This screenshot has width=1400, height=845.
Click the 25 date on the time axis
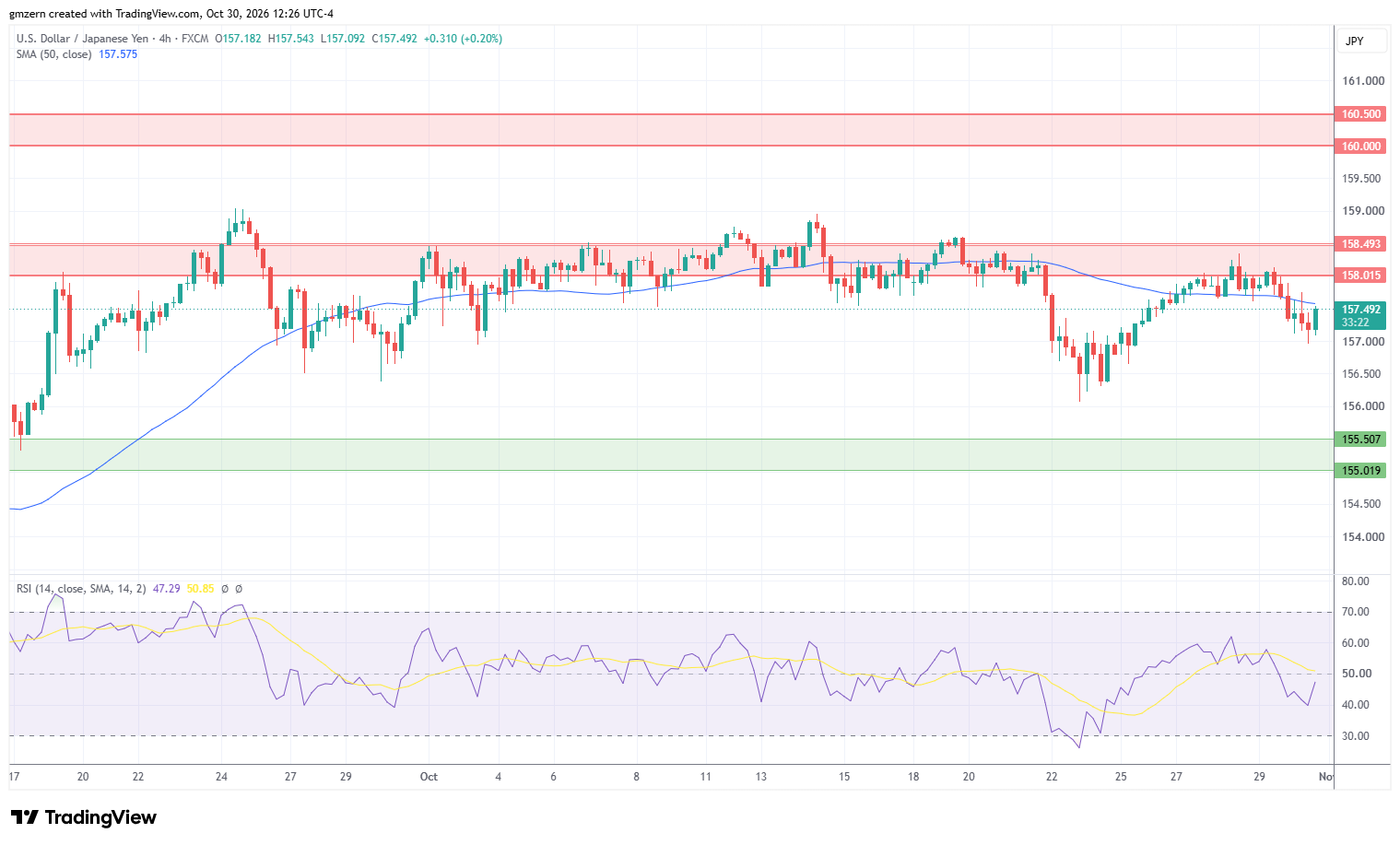point(1121,777)
